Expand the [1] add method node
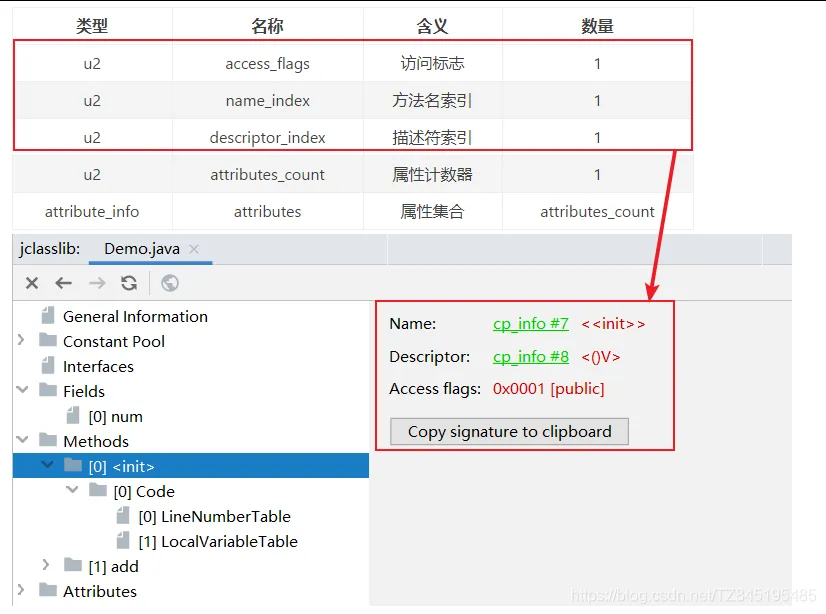Image resolution: width=826 pixels, height=614 pixels. (44, 566)
